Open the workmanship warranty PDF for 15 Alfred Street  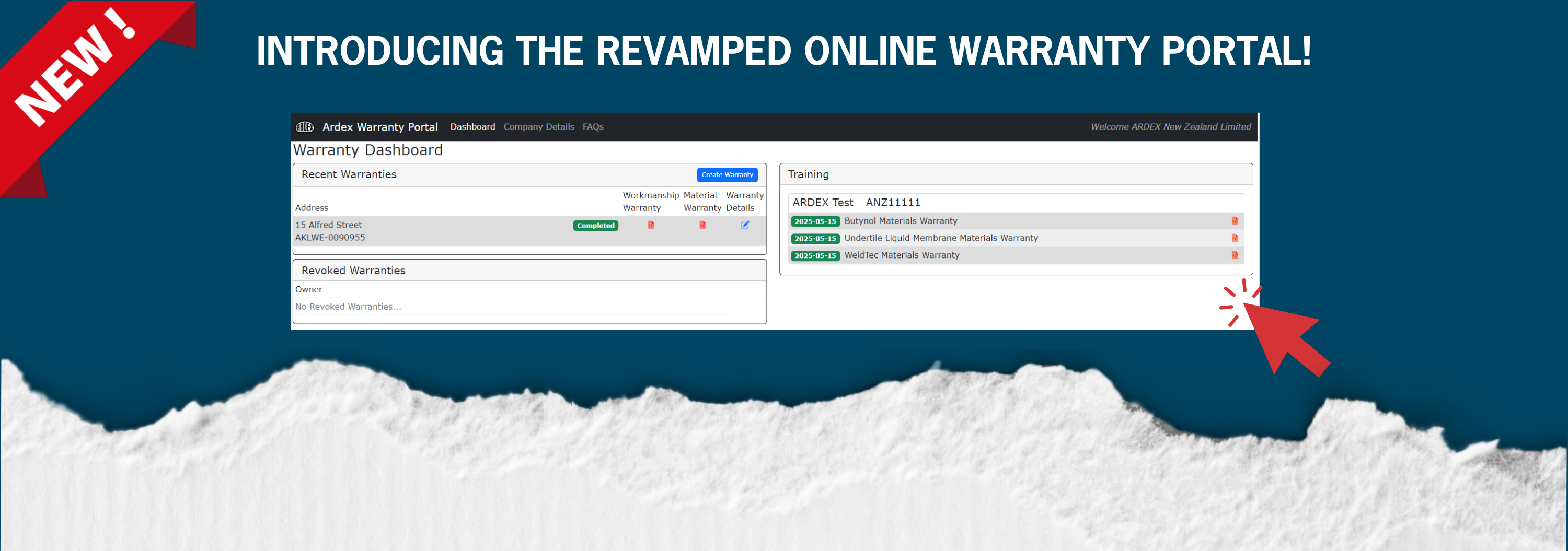[x=651, y=225]
